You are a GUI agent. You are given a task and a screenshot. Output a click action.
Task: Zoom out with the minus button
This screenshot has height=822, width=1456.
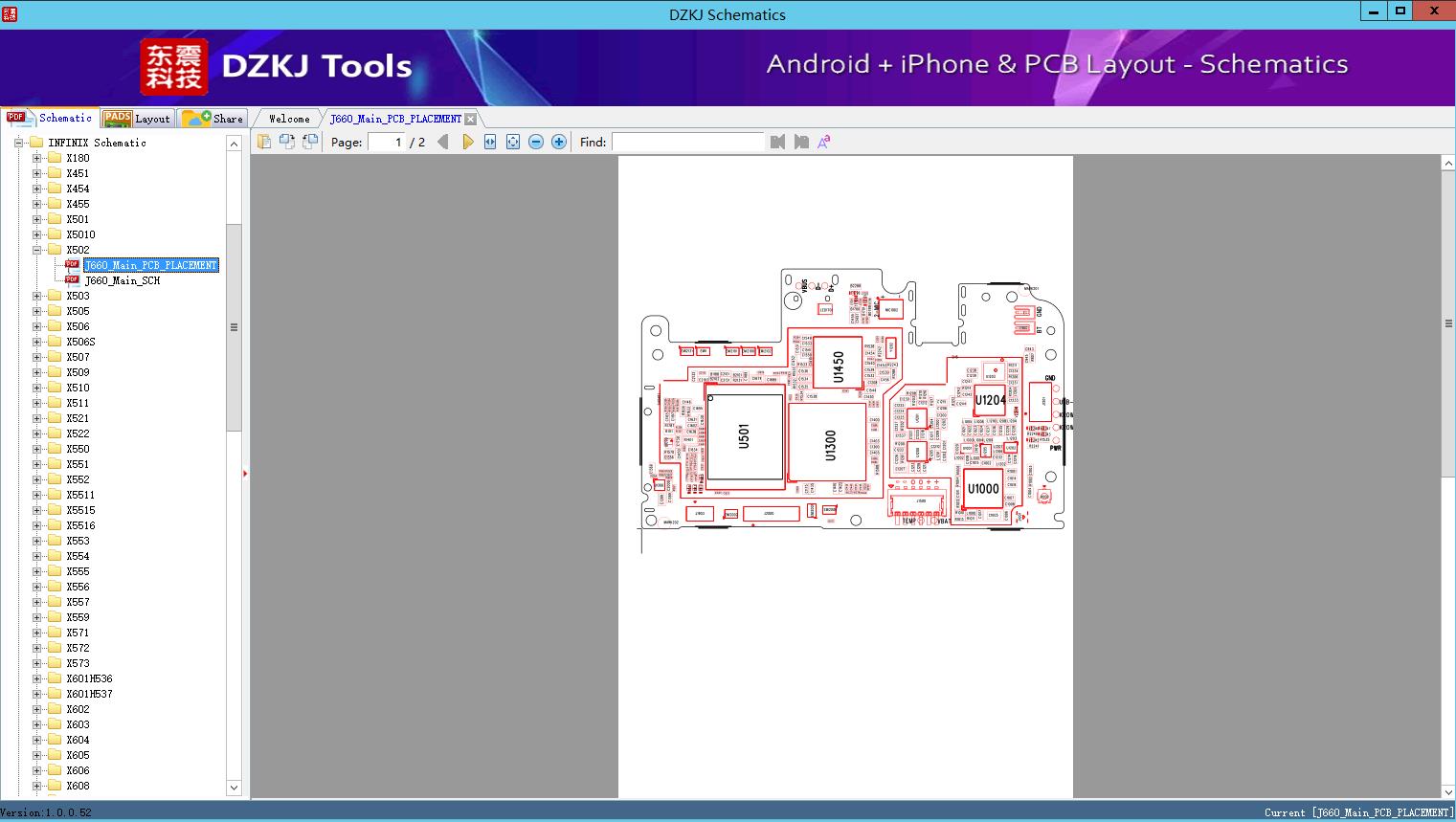pyautogui.click(x=536, y=142)
